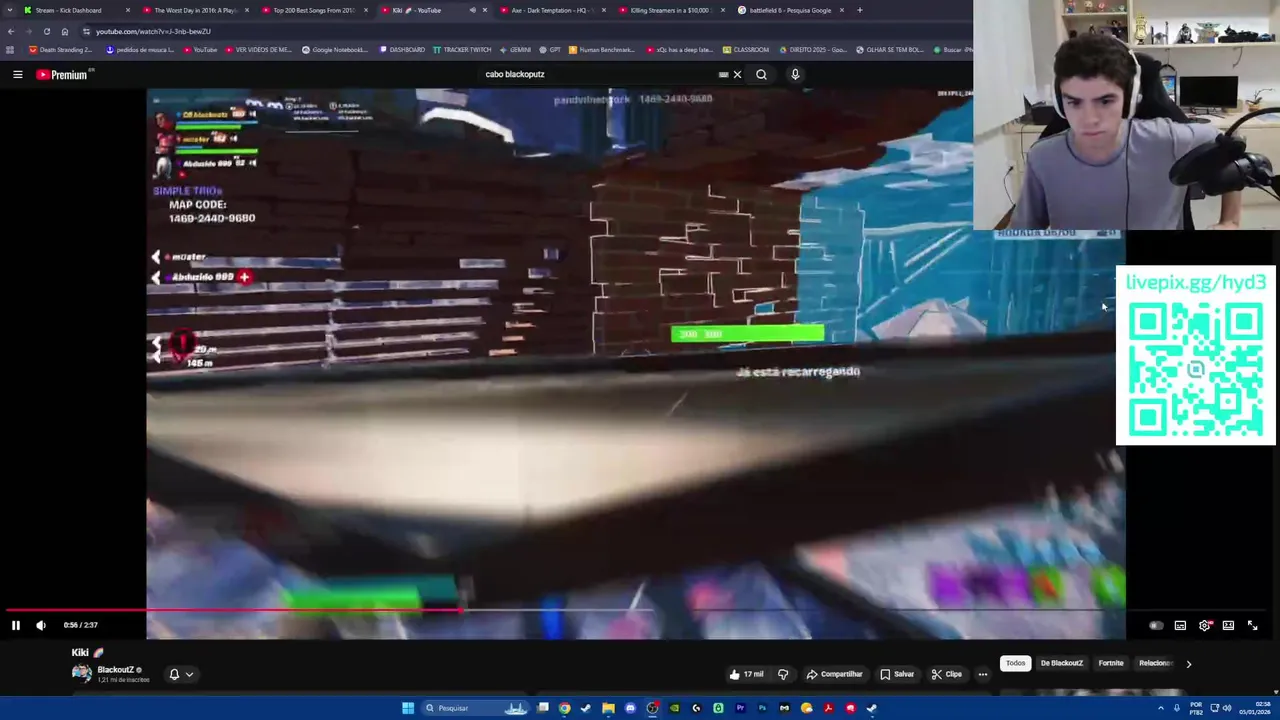Screen dimensions: 1280x720
Task: Enter fullscreen in video player
Action: pos(1252,625)
